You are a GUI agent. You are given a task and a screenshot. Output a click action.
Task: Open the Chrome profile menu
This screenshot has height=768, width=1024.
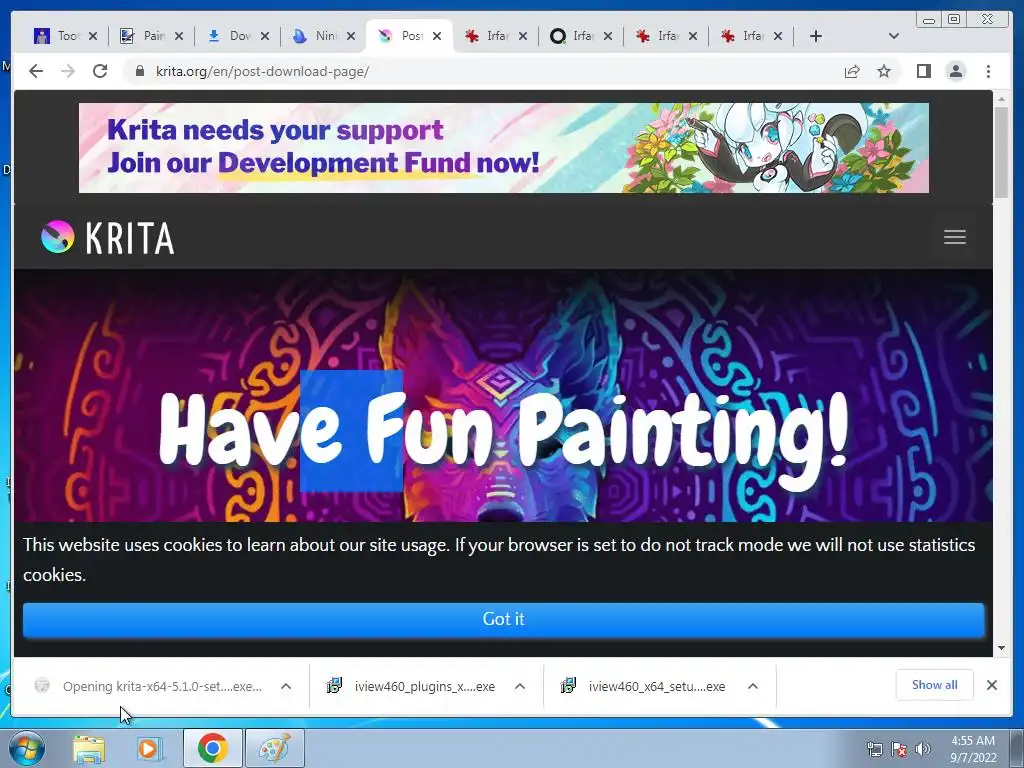955,71
